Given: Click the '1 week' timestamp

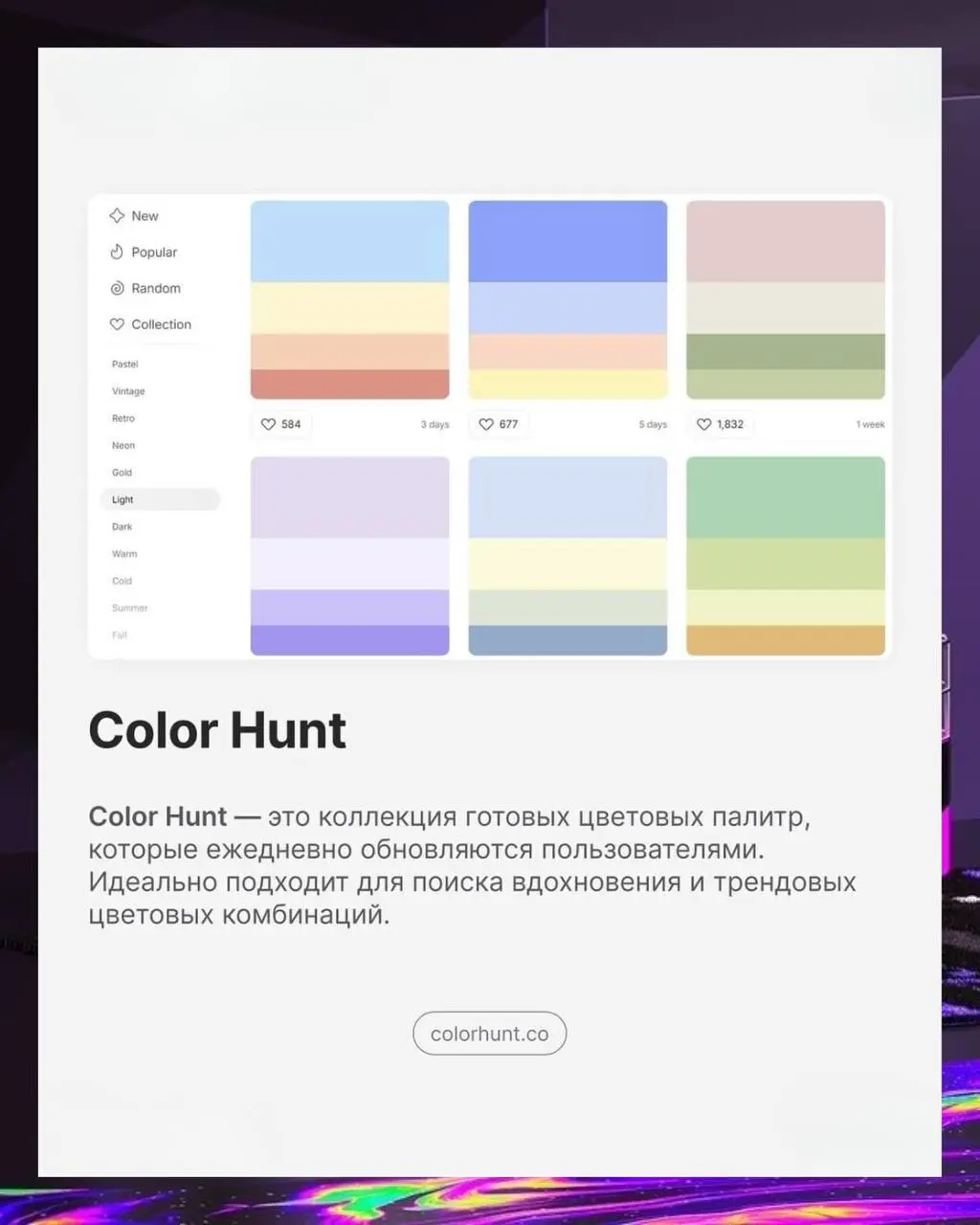Looking at the screenshot, I should click(870, 424).
